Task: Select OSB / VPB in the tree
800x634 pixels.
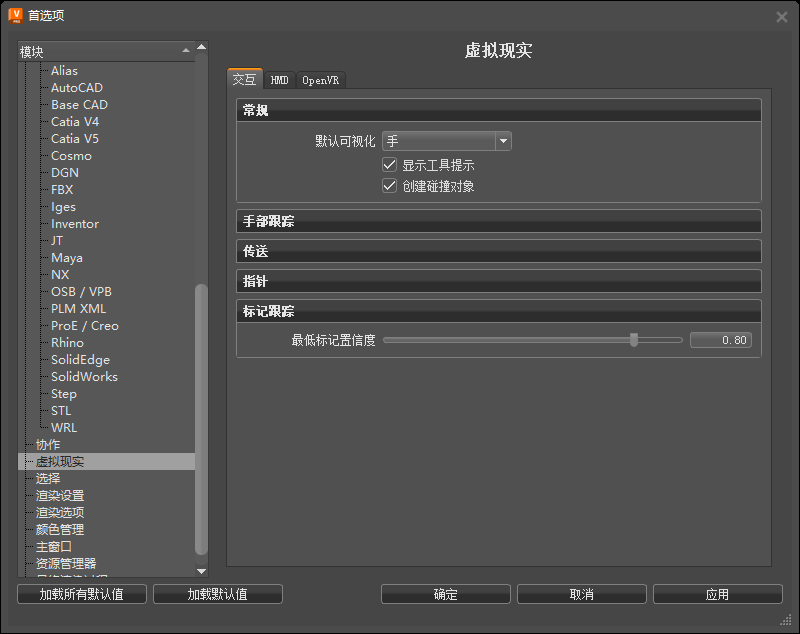Action: [81, 292]
